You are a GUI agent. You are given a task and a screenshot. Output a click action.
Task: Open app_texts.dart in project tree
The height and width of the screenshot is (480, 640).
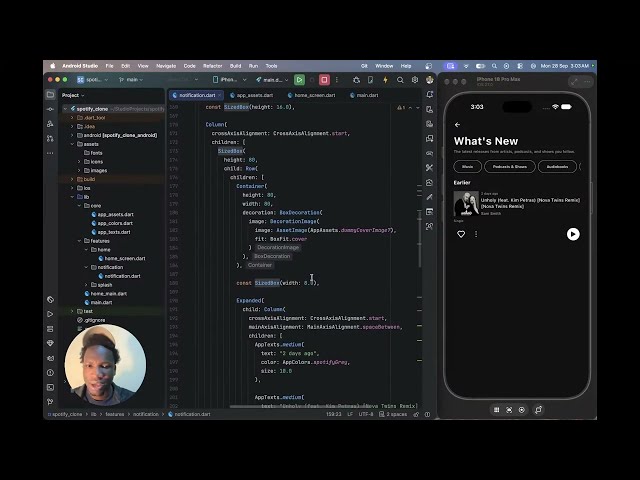tap(111, 232)
